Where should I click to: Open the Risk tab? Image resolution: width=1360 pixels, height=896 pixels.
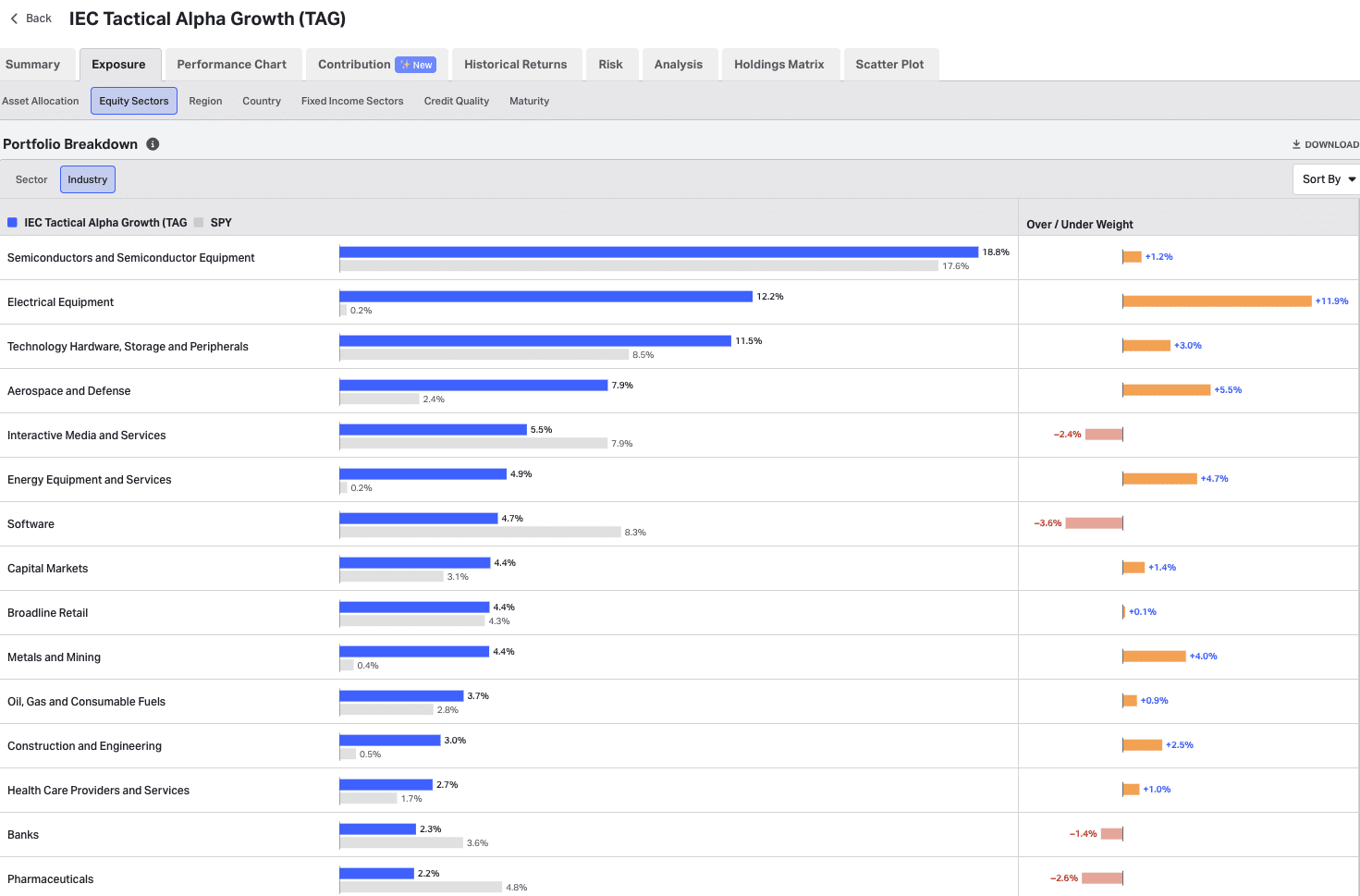(x=610, y=65)
